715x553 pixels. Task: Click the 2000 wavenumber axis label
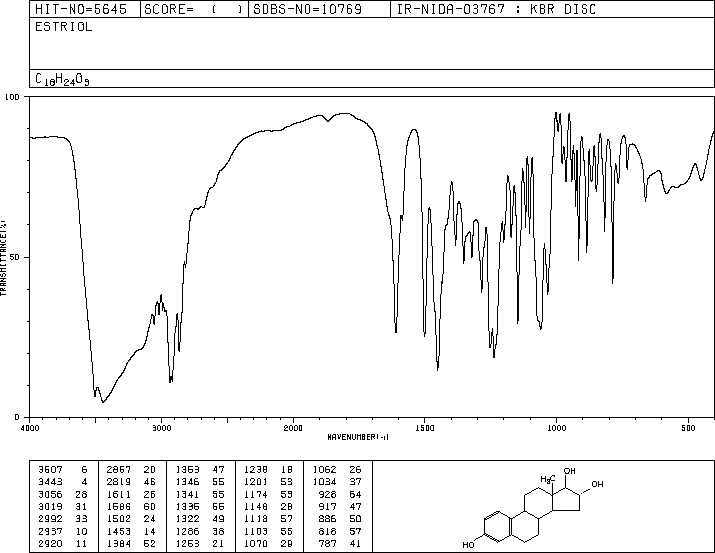pos(293,428)
